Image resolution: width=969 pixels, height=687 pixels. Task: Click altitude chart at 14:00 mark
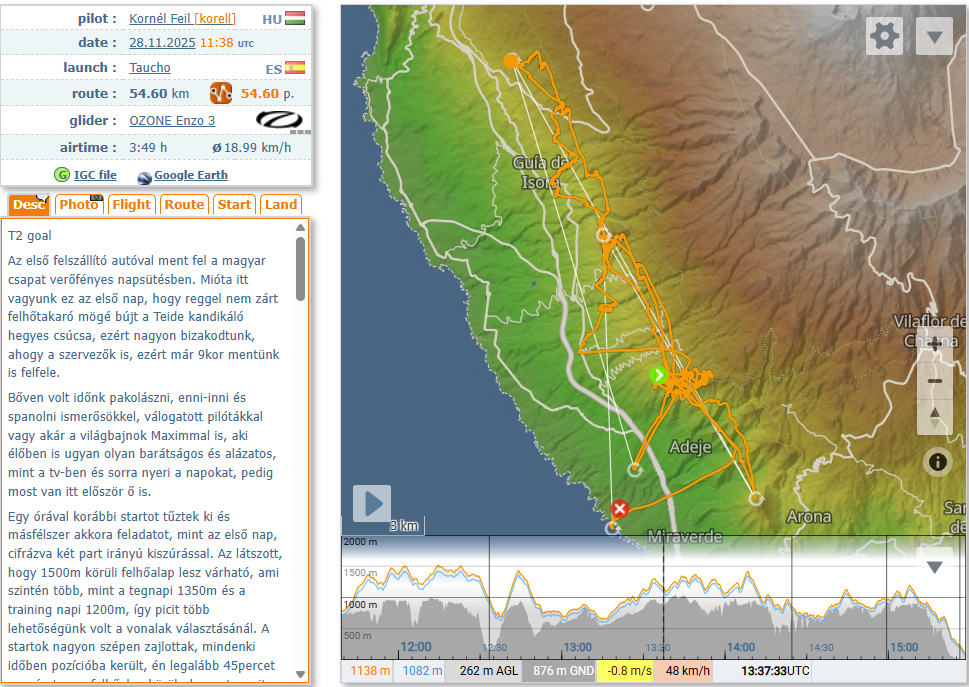tap(741, 610)
